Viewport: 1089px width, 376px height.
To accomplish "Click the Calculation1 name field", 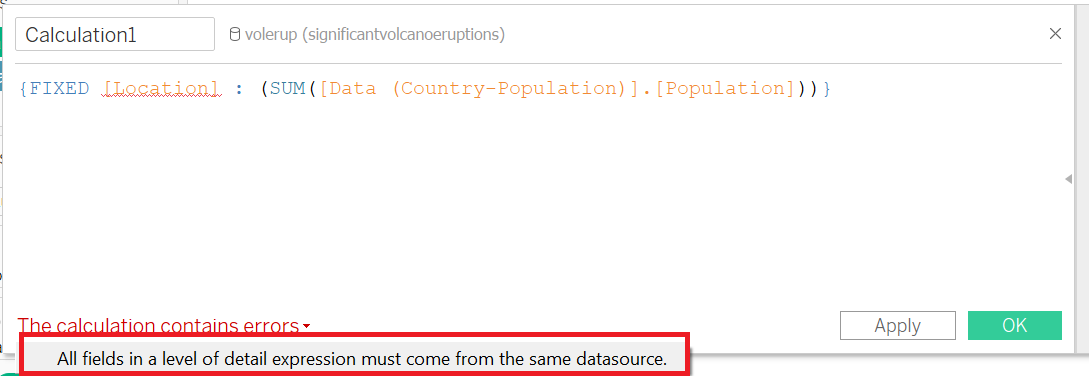I will click(115, 34).
